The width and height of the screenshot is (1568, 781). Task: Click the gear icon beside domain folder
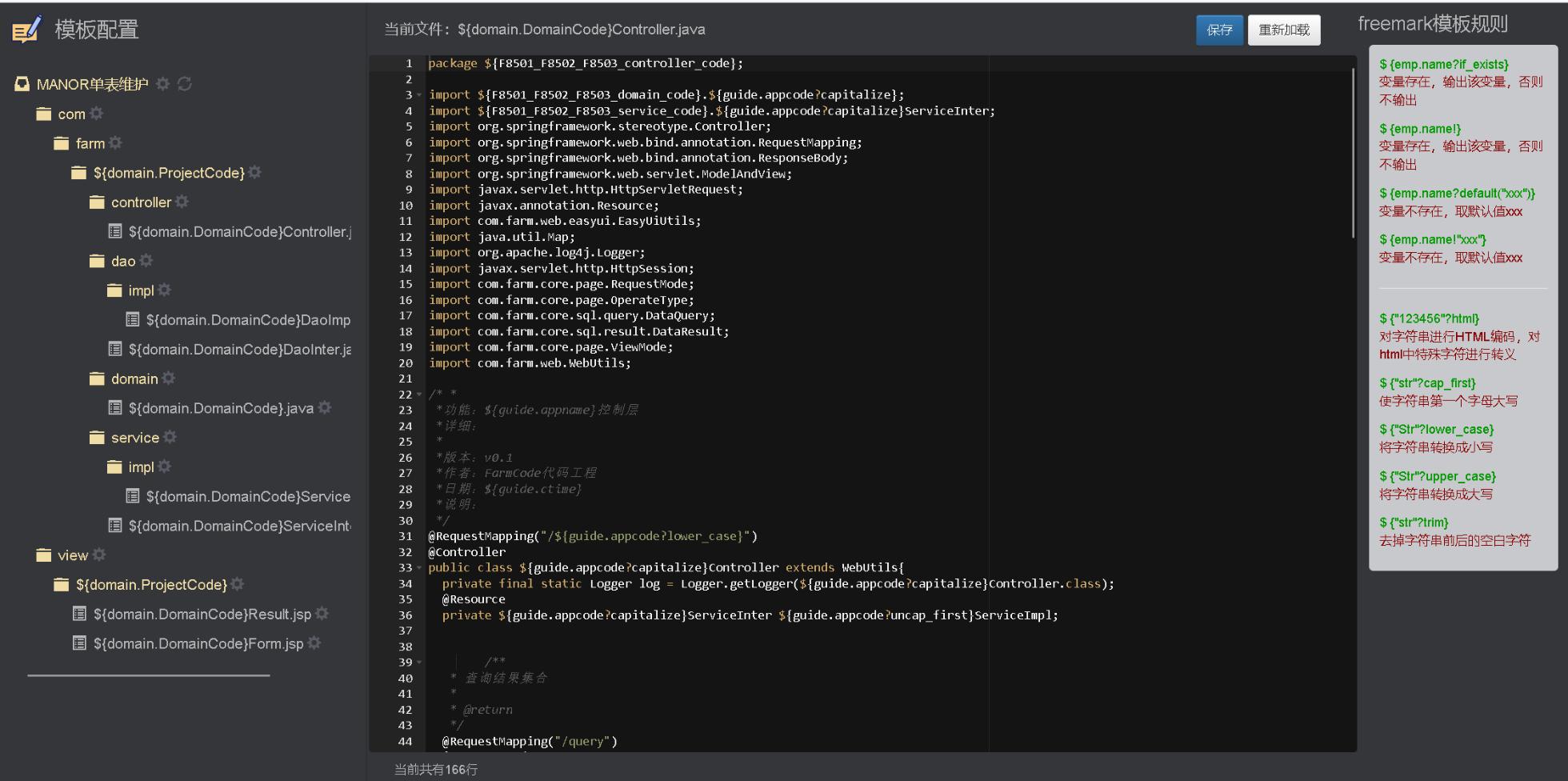pyautogui.click(x=169, y=378)
